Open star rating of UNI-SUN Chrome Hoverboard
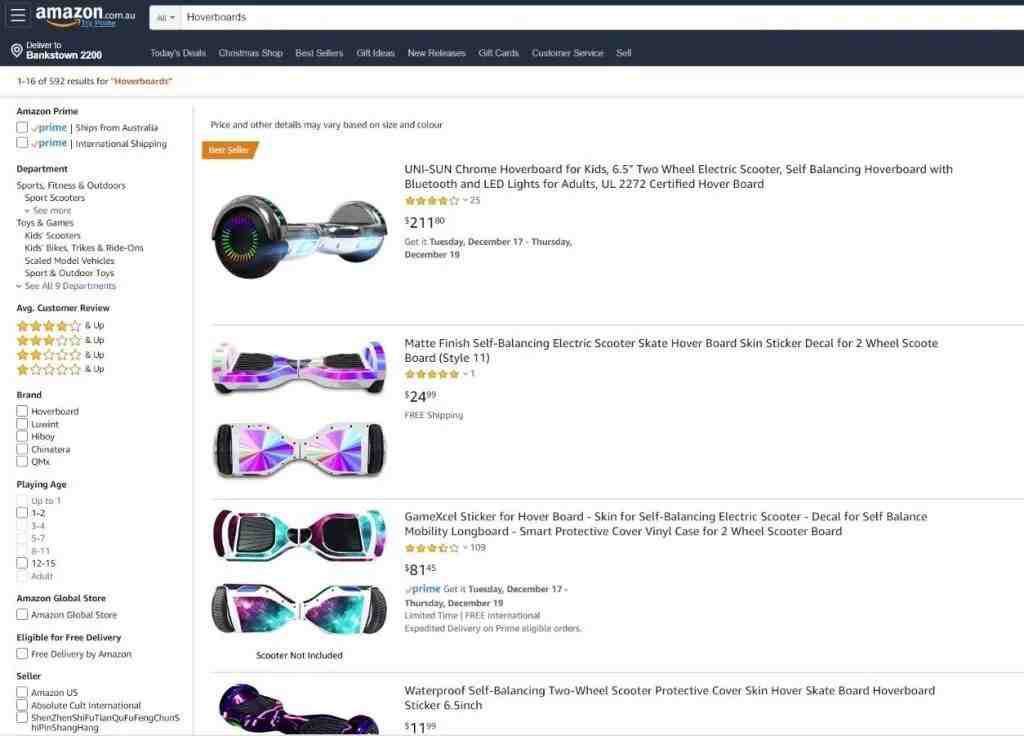 click(432, 201)
